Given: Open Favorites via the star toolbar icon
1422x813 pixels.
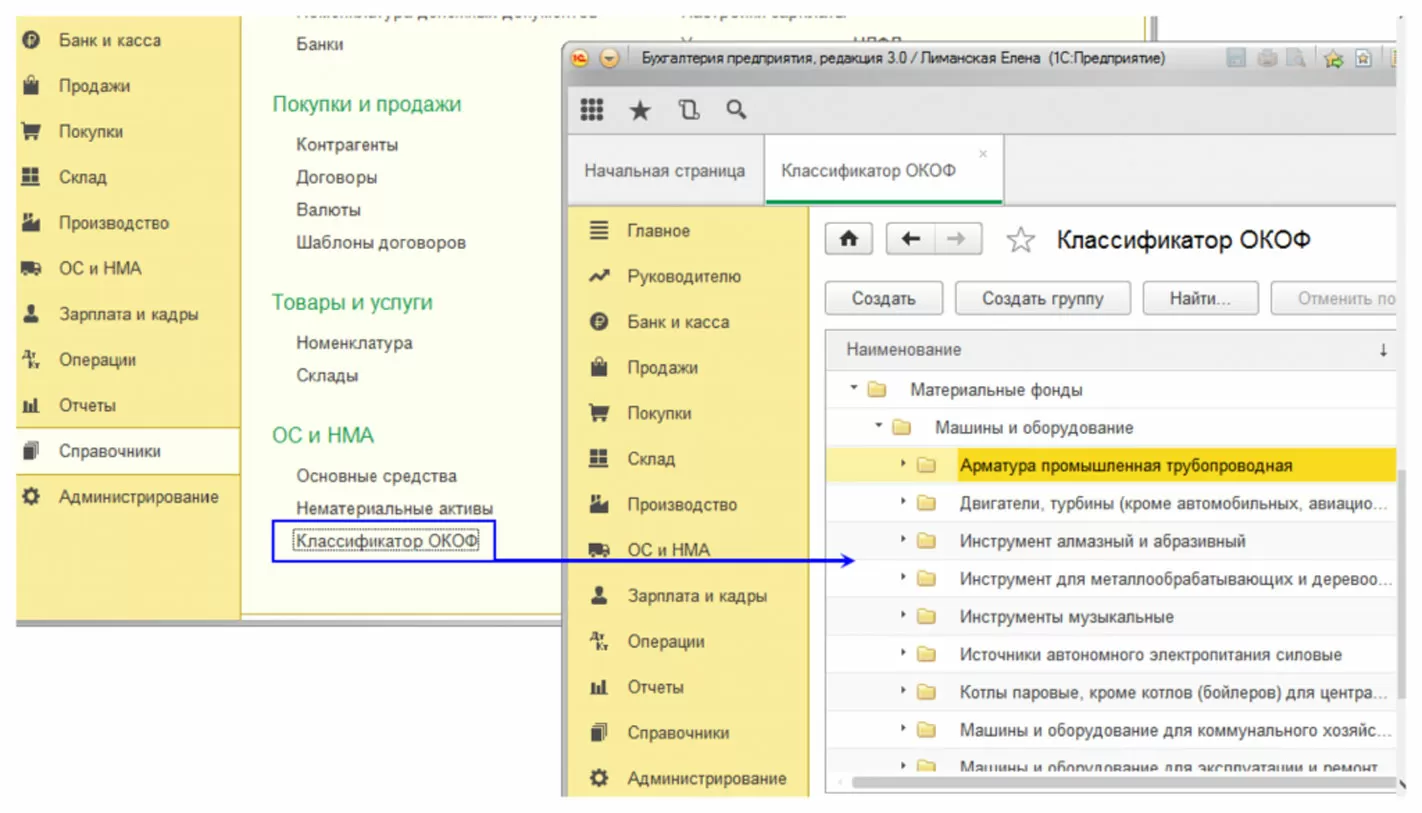Looking at the screenshot, I should pos(639,110).
